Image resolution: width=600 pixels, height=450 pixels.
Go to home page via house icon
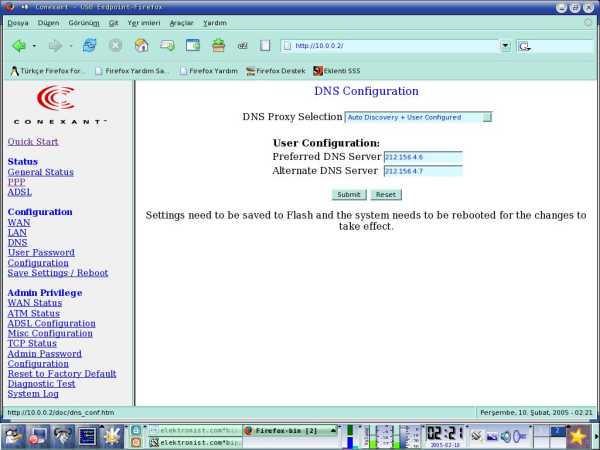click(x=141, y=45)
